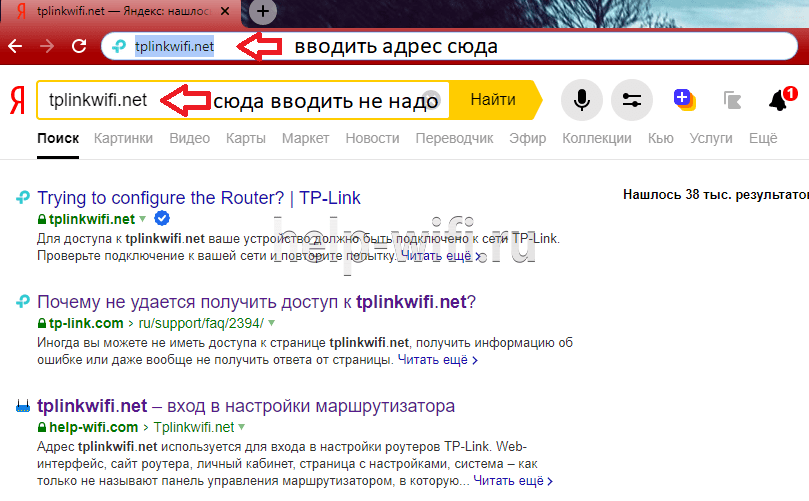Click the yellow Найти search button
This screenshot has height=501, width=809.
pyautogui.click(x=493, y=100)
